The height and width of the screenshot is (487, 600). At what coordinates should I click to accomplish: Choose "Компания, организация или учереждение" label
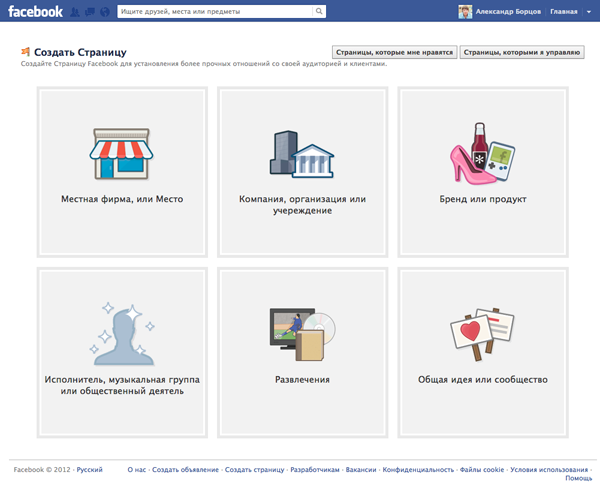click(302, 205)
